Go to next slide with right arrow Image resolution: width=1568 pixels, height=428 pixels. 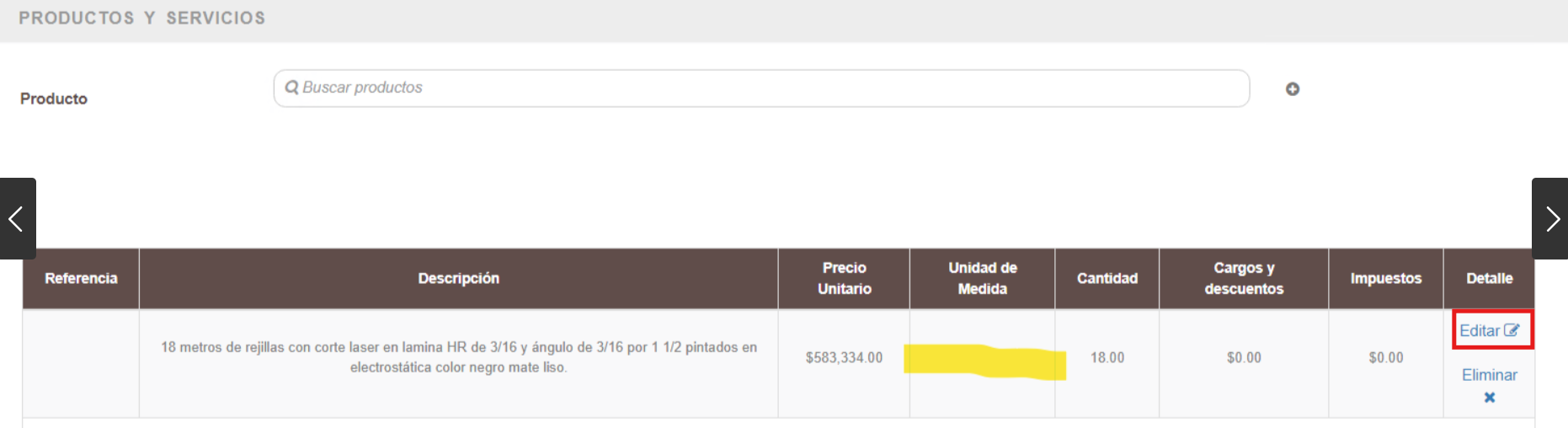click(1551, 219)
